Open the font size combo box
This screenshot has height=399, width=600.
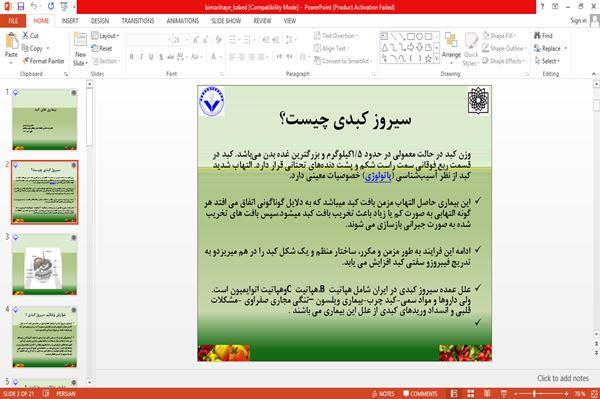(181, 40)
